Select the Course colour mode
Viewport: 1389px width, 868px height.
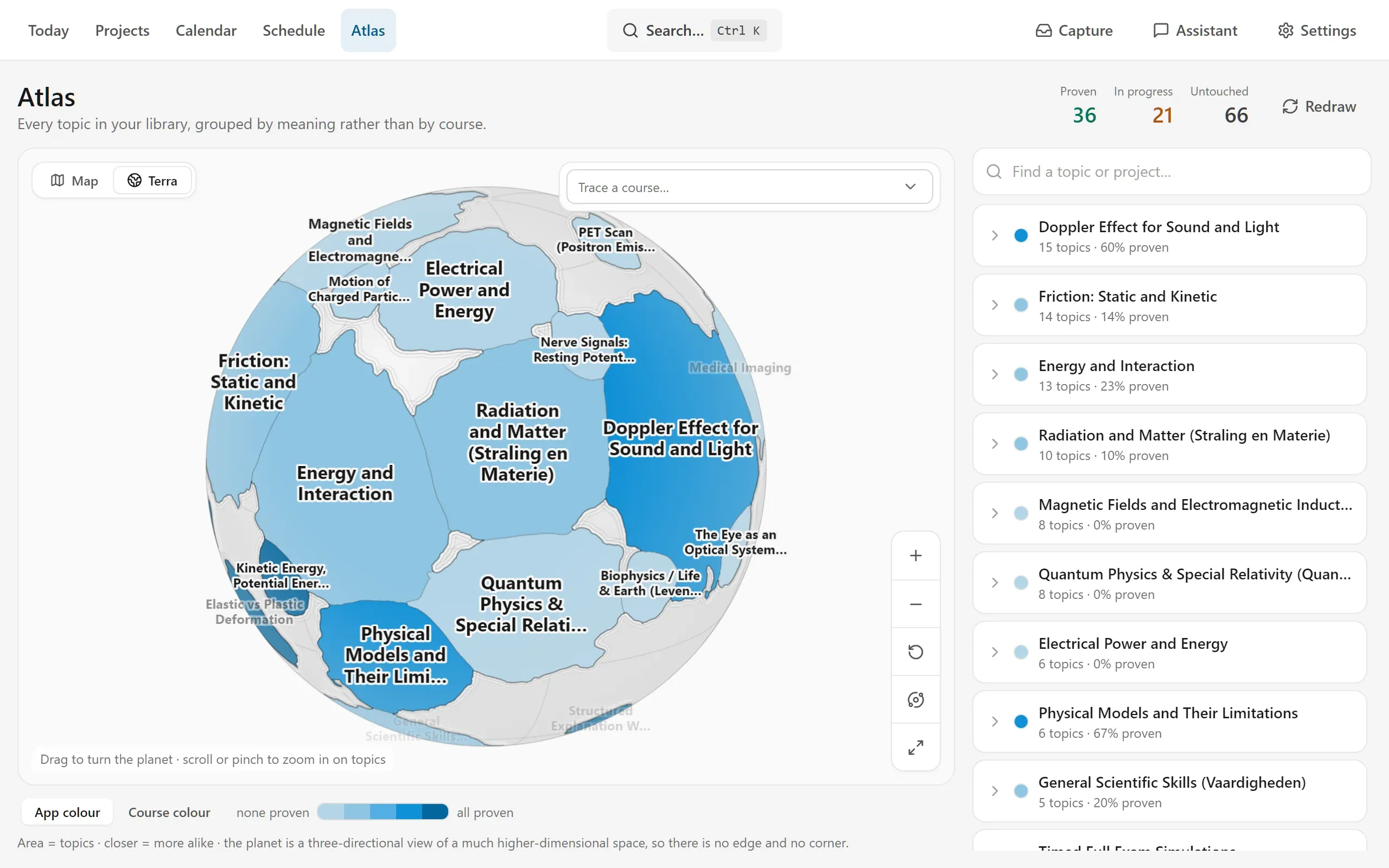point(169,812)
